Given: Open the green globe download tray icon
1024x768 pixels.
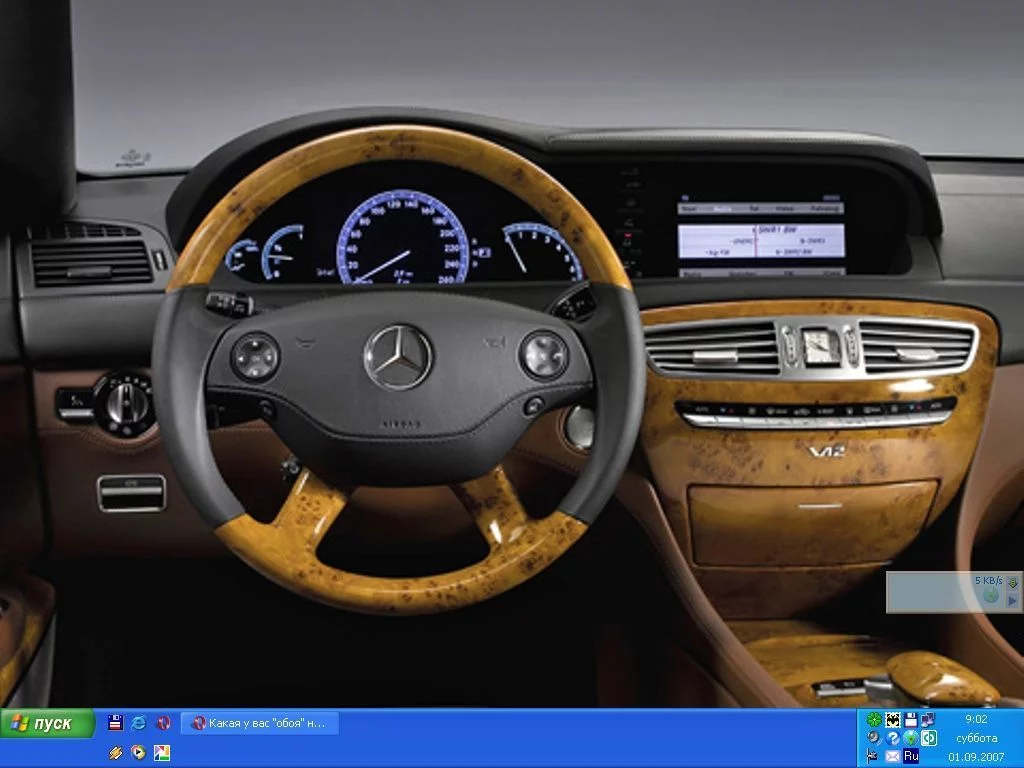Looking at the screenshot, I should click(x=910, y=738).
